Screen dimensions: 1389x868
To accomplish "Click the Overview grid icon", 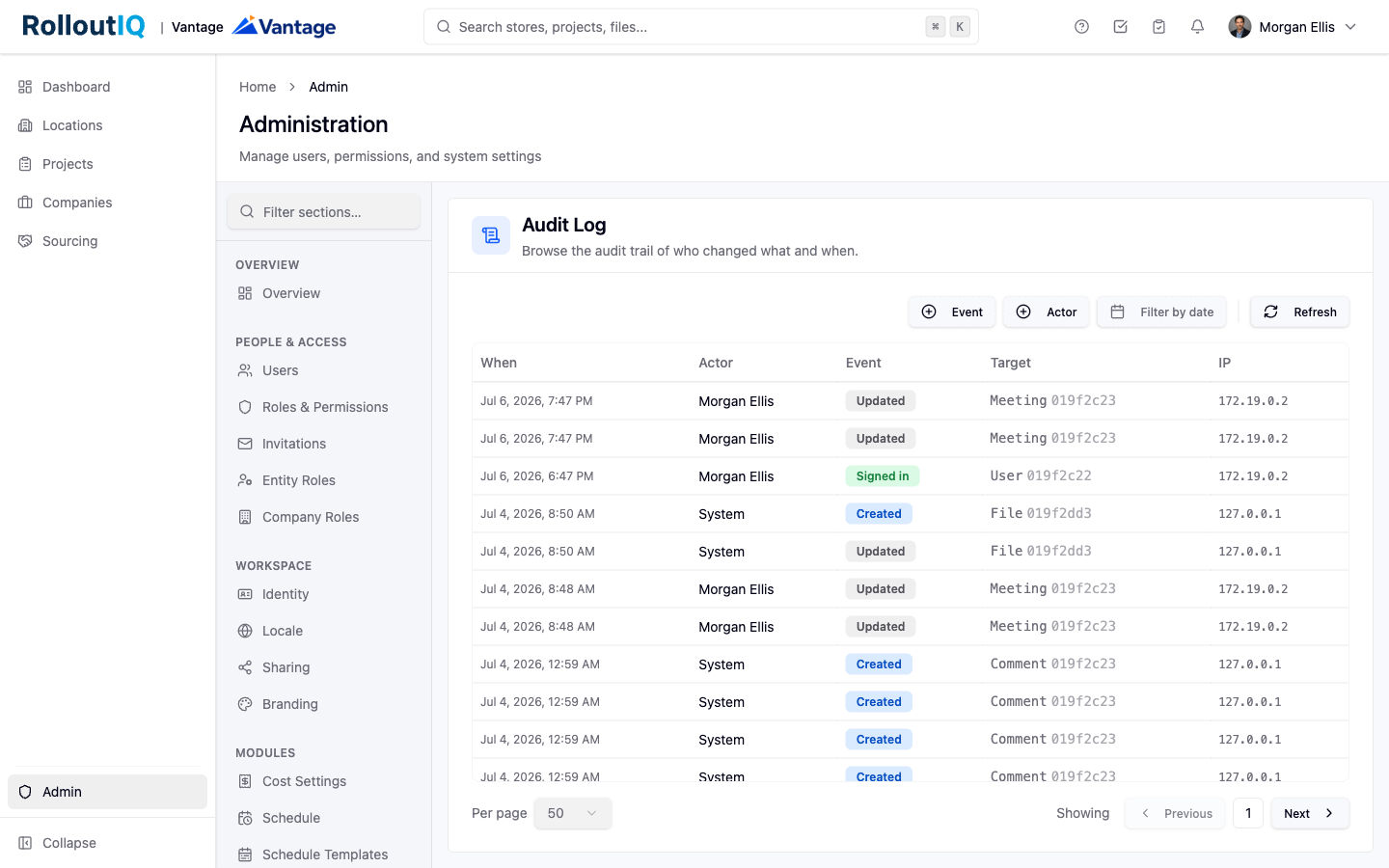I will tap(245, 293).
